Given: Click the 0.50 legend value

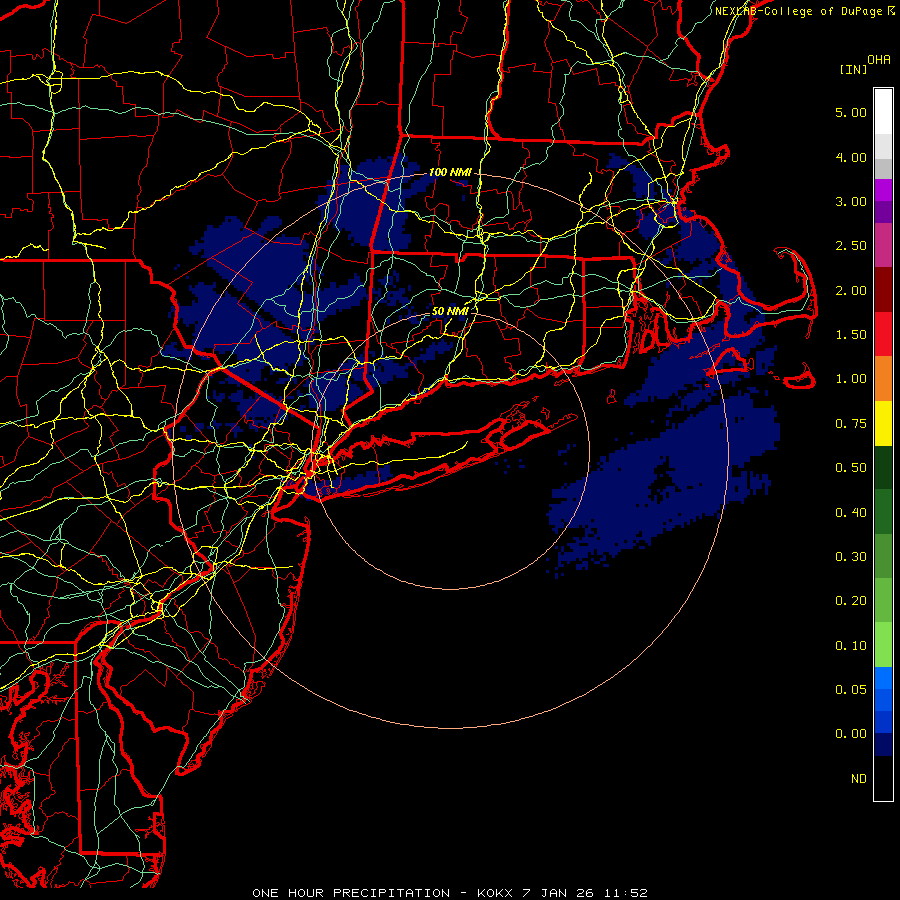Looking at the screenshot, I should [x=851, y=468].
